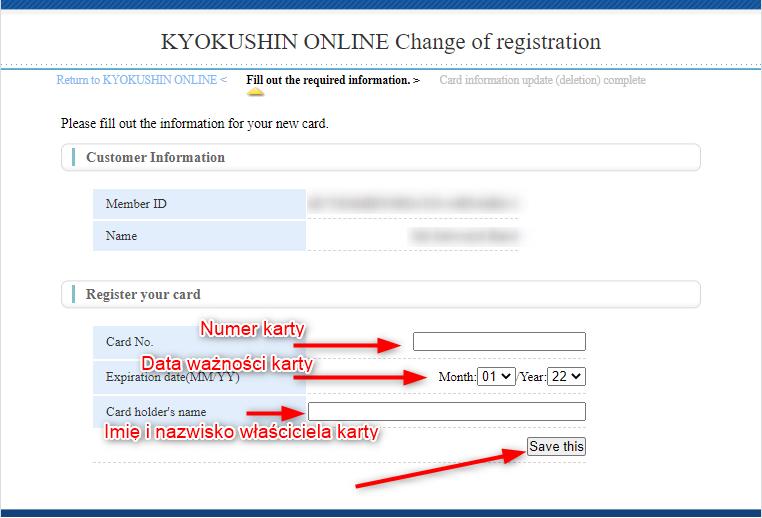762x518 pixels.
Task: Focus the Card holder's name field
Action: (447, 412)
